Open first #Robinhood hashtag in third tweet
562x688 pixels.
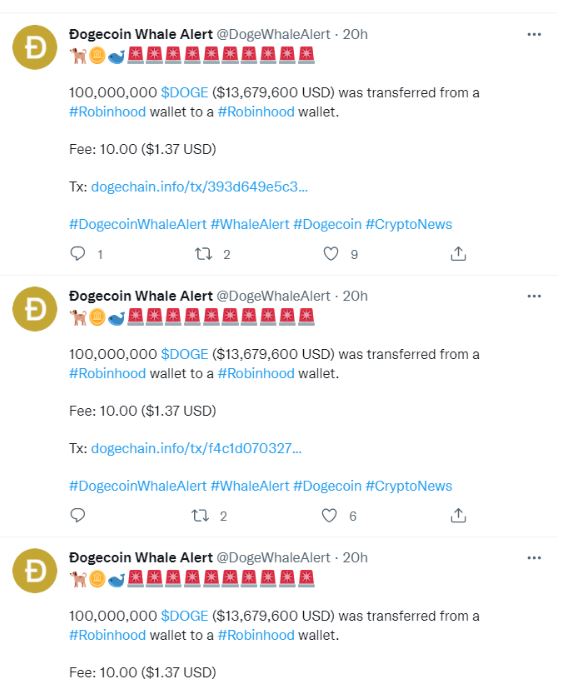tap(107, 635)
